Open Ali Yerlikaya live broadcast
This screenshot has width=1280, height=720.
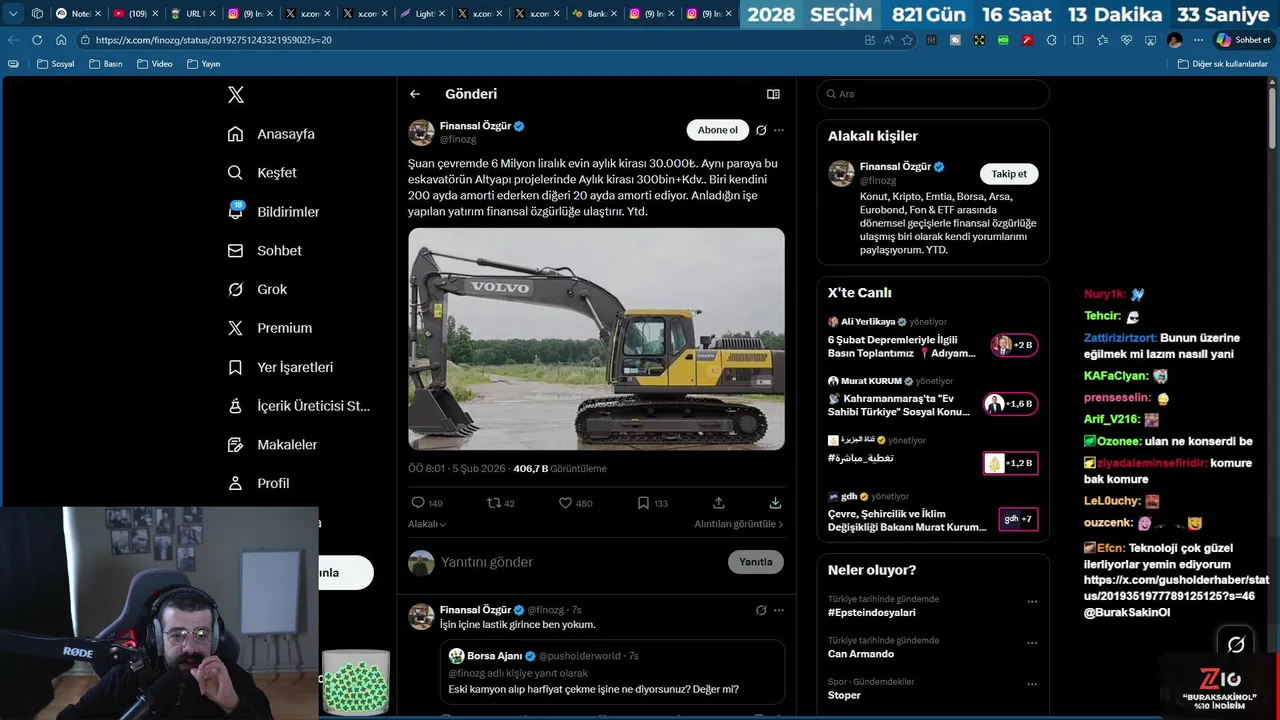[x=933, y=338]
